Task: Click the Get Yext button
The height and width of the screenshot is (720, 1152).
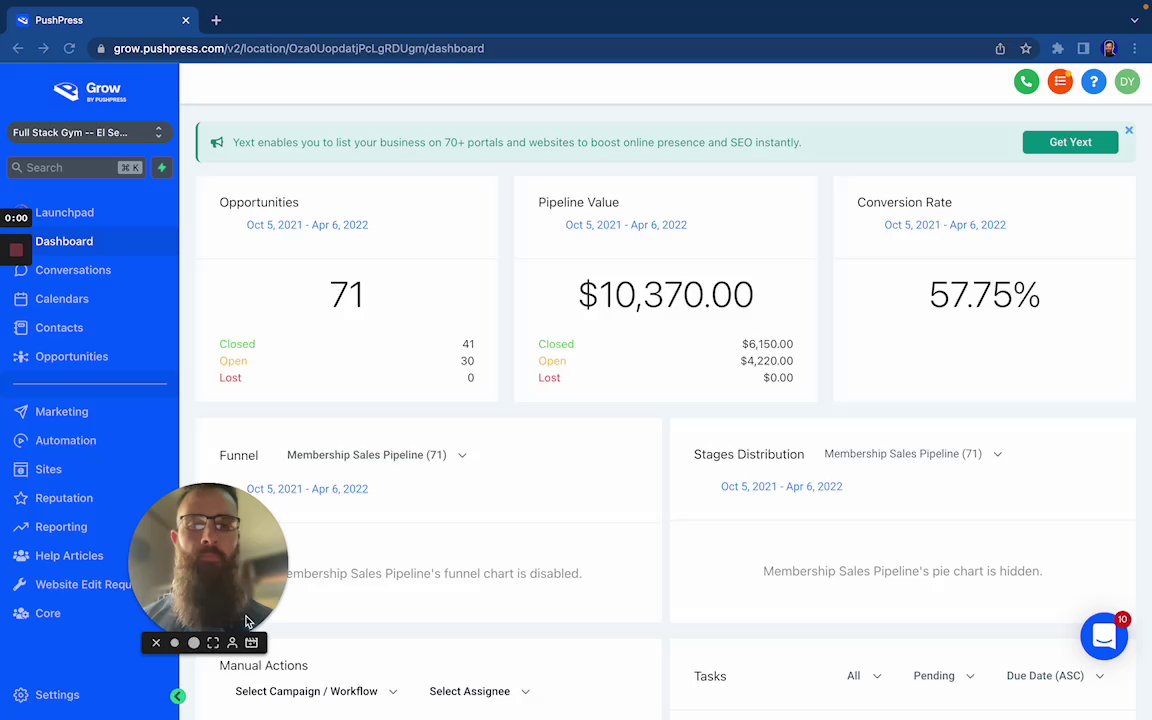Action: 1070,143
